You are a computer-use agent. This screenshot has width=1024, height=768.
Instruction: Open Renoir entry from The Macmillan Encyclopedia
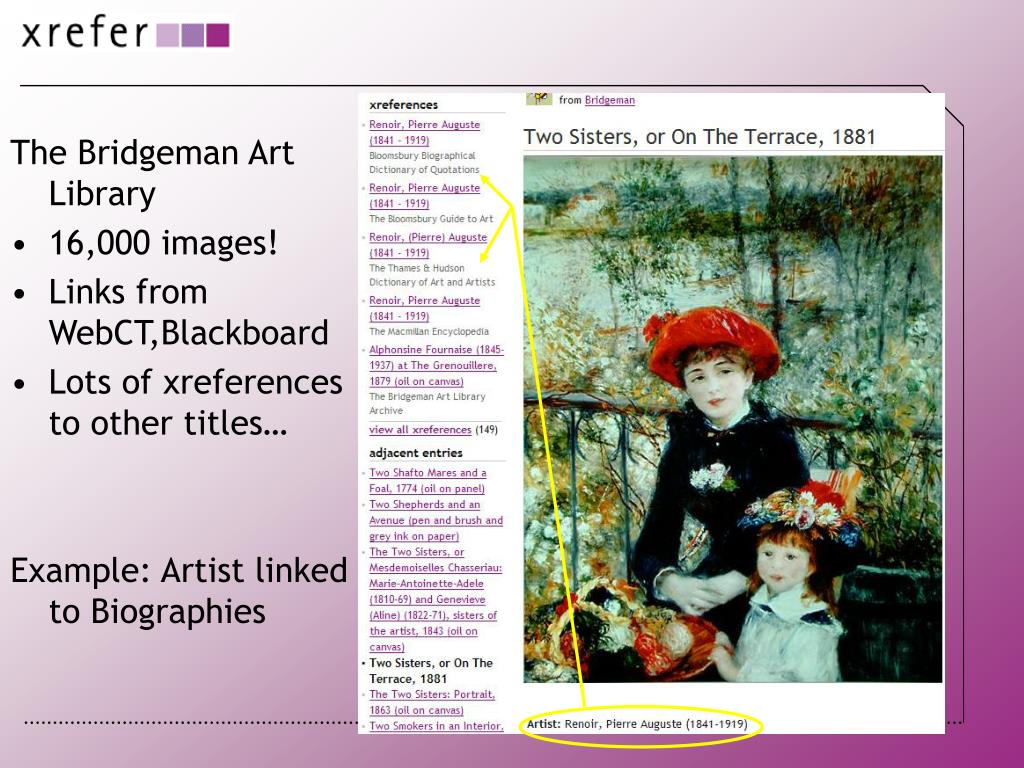coord(424,308)
